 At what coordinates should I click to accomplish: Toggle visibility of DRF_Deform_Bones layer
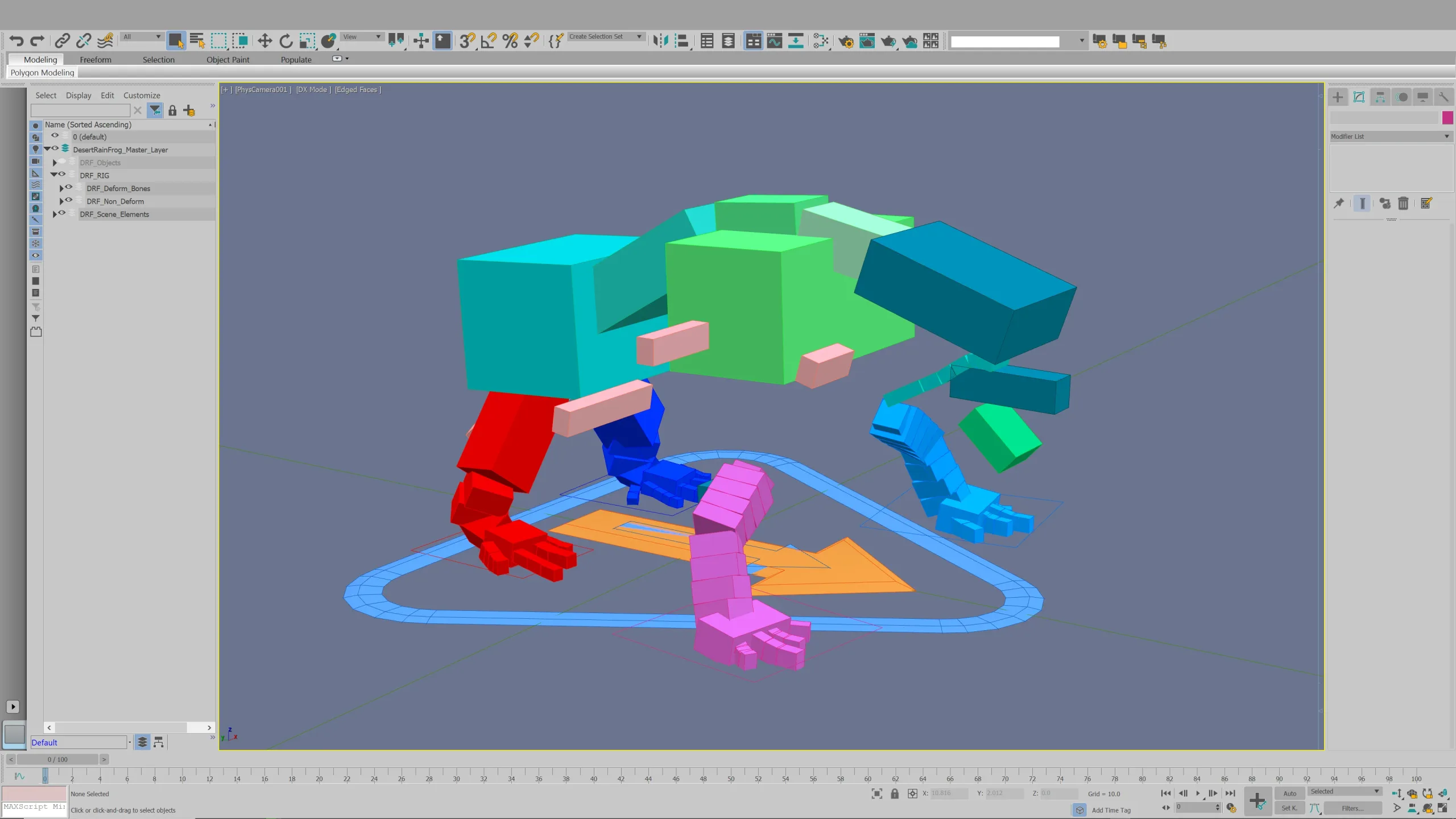click(x=69, y=187)
